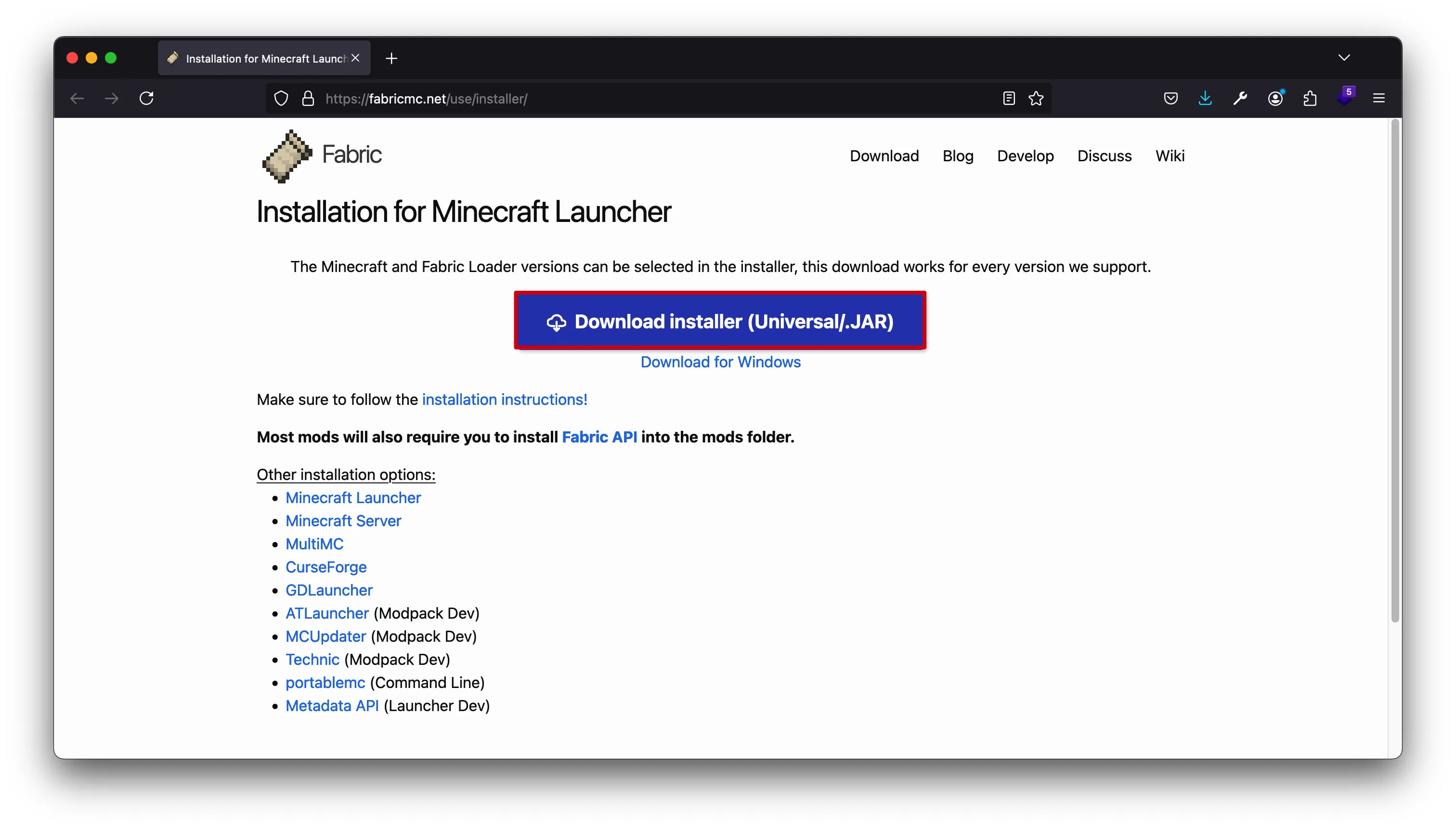
Task: Open the extensions puzzle piece icon
Action: click(x=1310, y=99)
